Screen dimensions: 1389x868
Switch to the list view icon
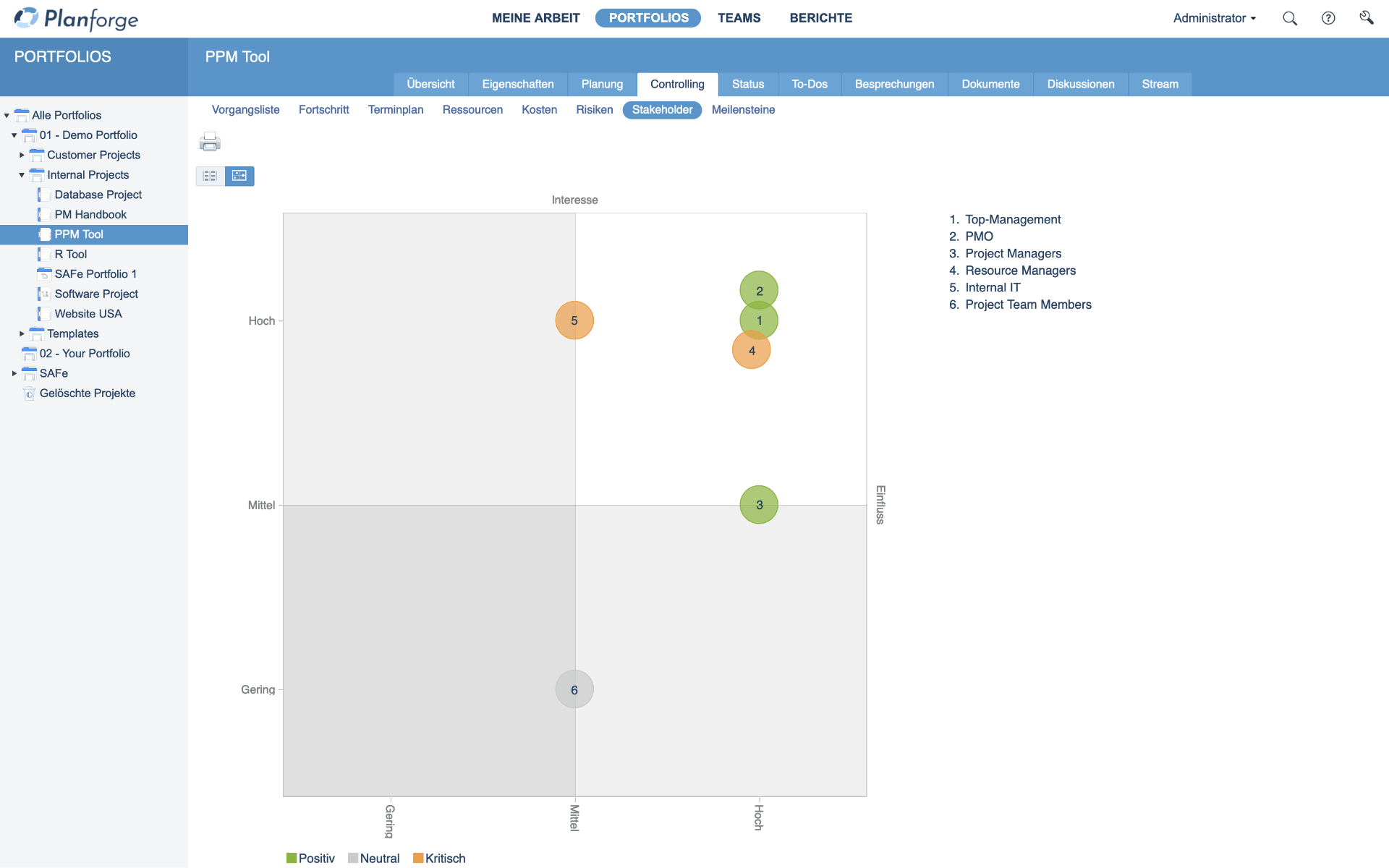pos(209,176)
